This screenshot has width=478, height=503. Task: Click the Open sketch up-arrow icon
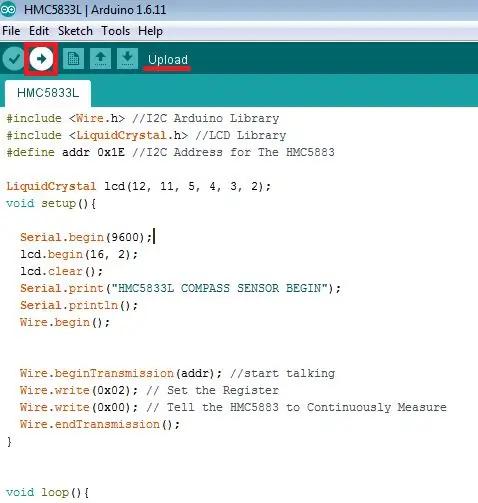(100, 59)
